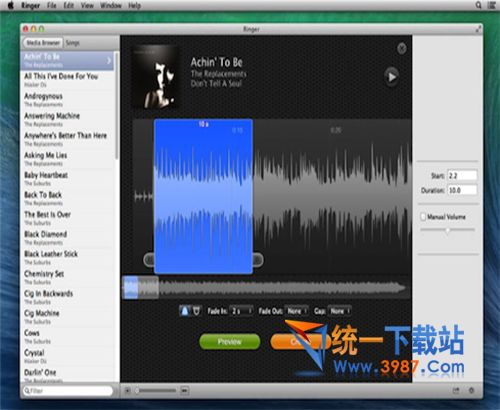The image size is (500, 410).
Task: Open the gear settings icon at bottom right
Action: tap(471, 390)
